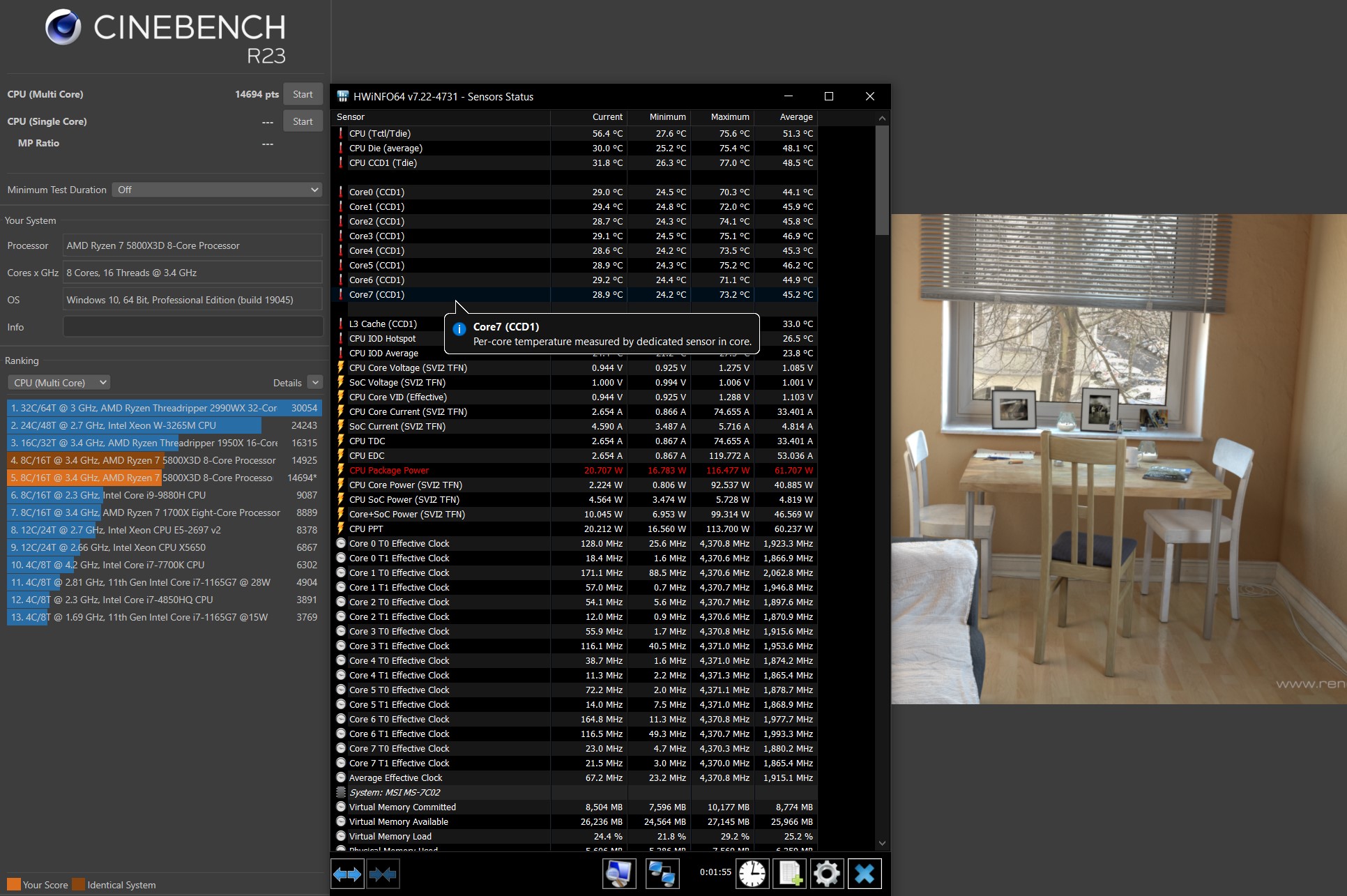The height and width of the screenshot is (896, 1347).
Task: Open HWiNFO sensor settings gear
Action: [x=827, y=874]
